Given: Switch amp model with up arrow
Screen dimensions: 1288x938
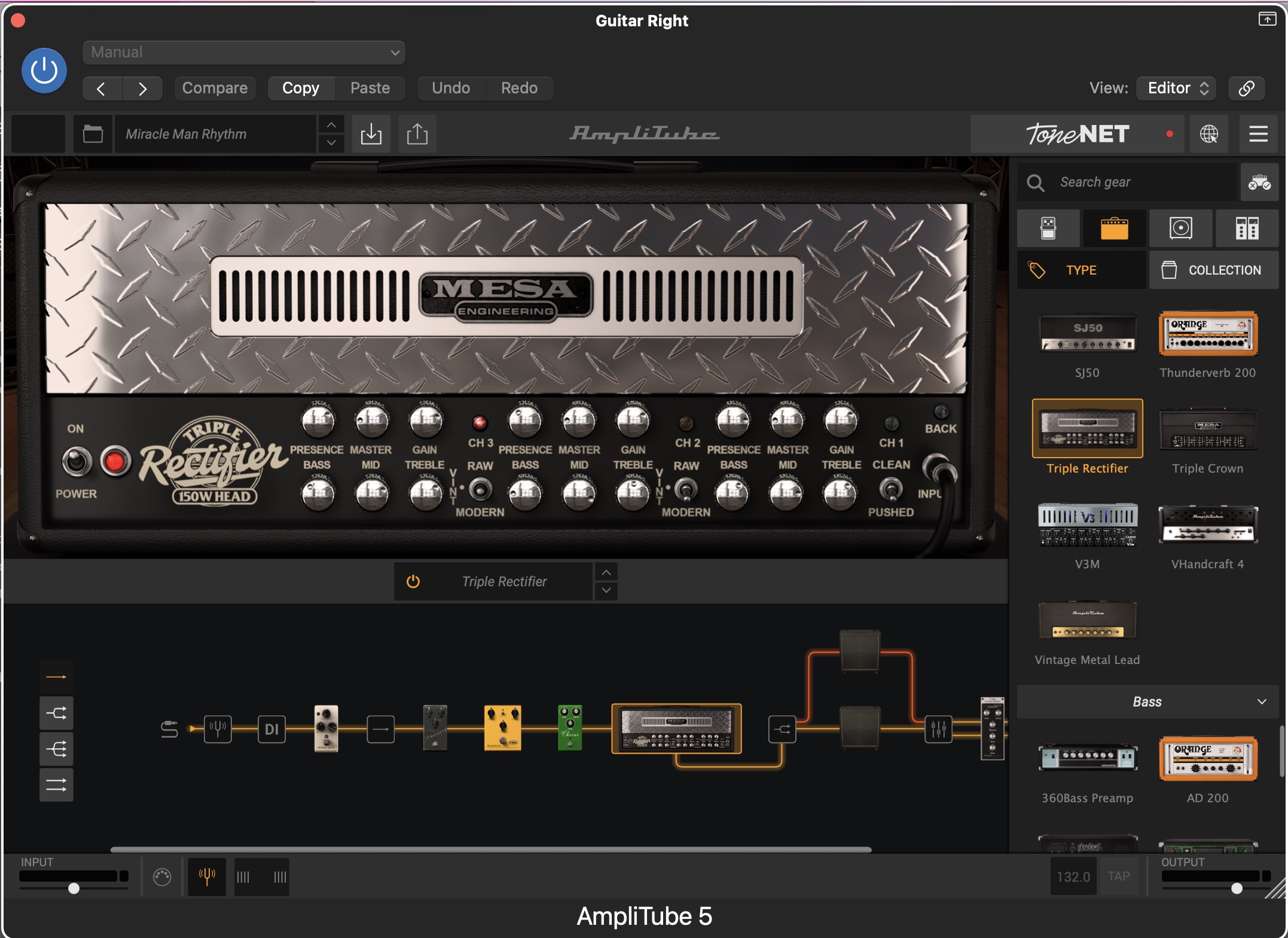Looking at the screenshot, I should [606, 572].
